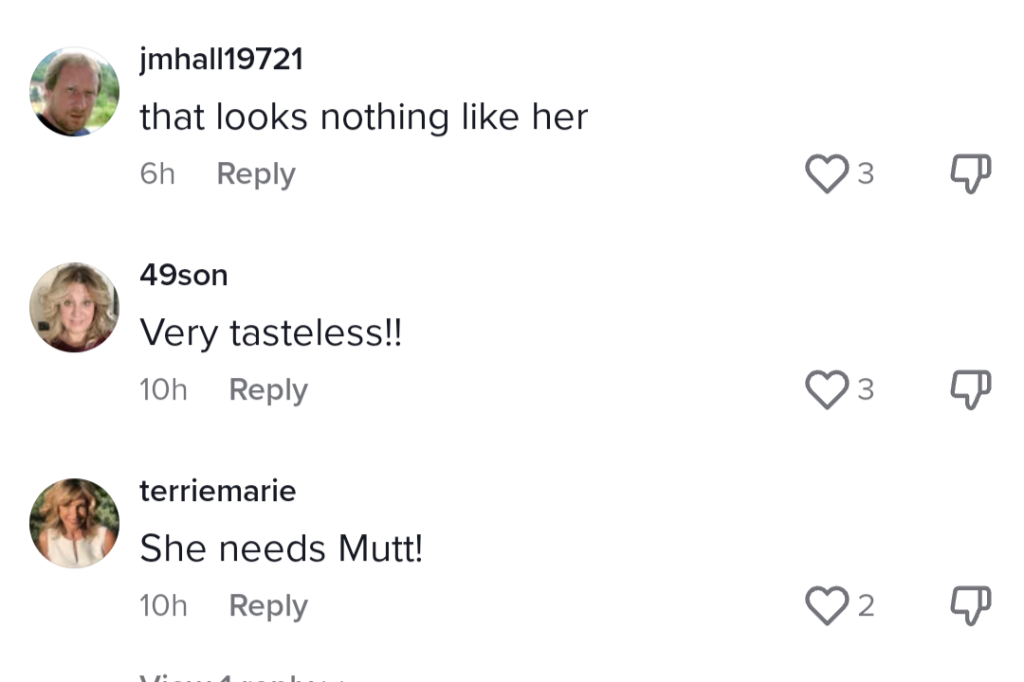The image size is (1024, 682).
Task: Click the 'that looks nothing like her' comment text
Action: point(364,118)
